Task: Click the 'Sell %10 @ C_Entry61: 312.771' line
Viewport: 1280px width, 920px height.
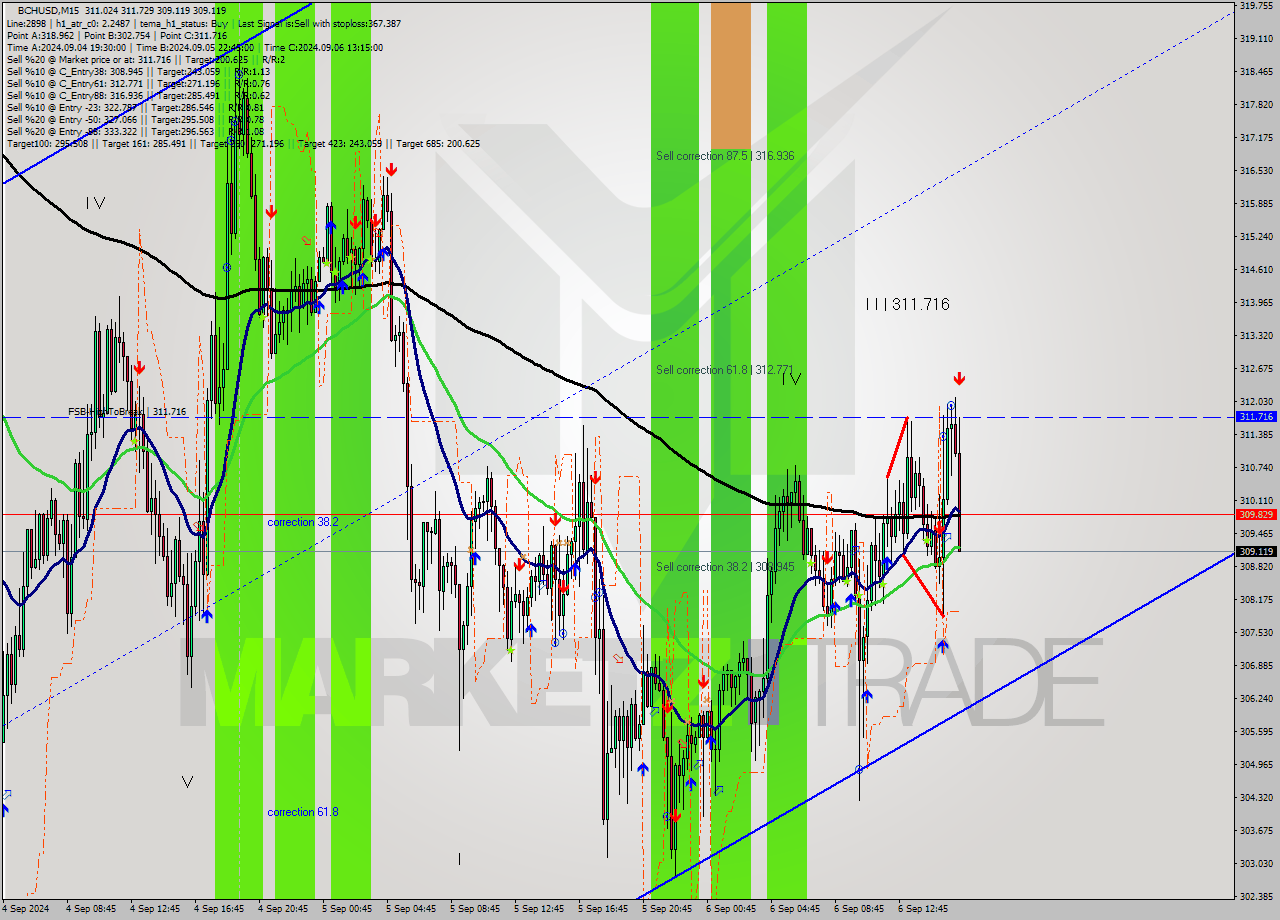Action: [138, 83]
